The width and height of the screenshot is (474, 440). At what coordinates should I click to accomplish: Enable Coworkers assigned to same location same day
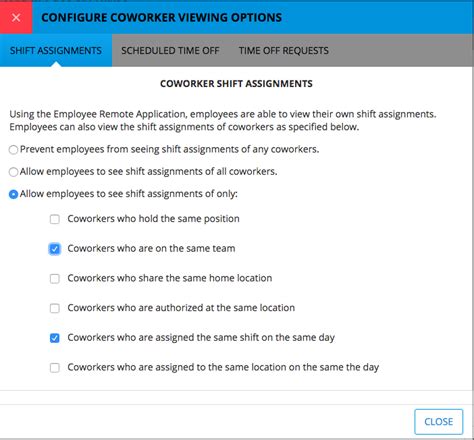click(x=55, y=368)
